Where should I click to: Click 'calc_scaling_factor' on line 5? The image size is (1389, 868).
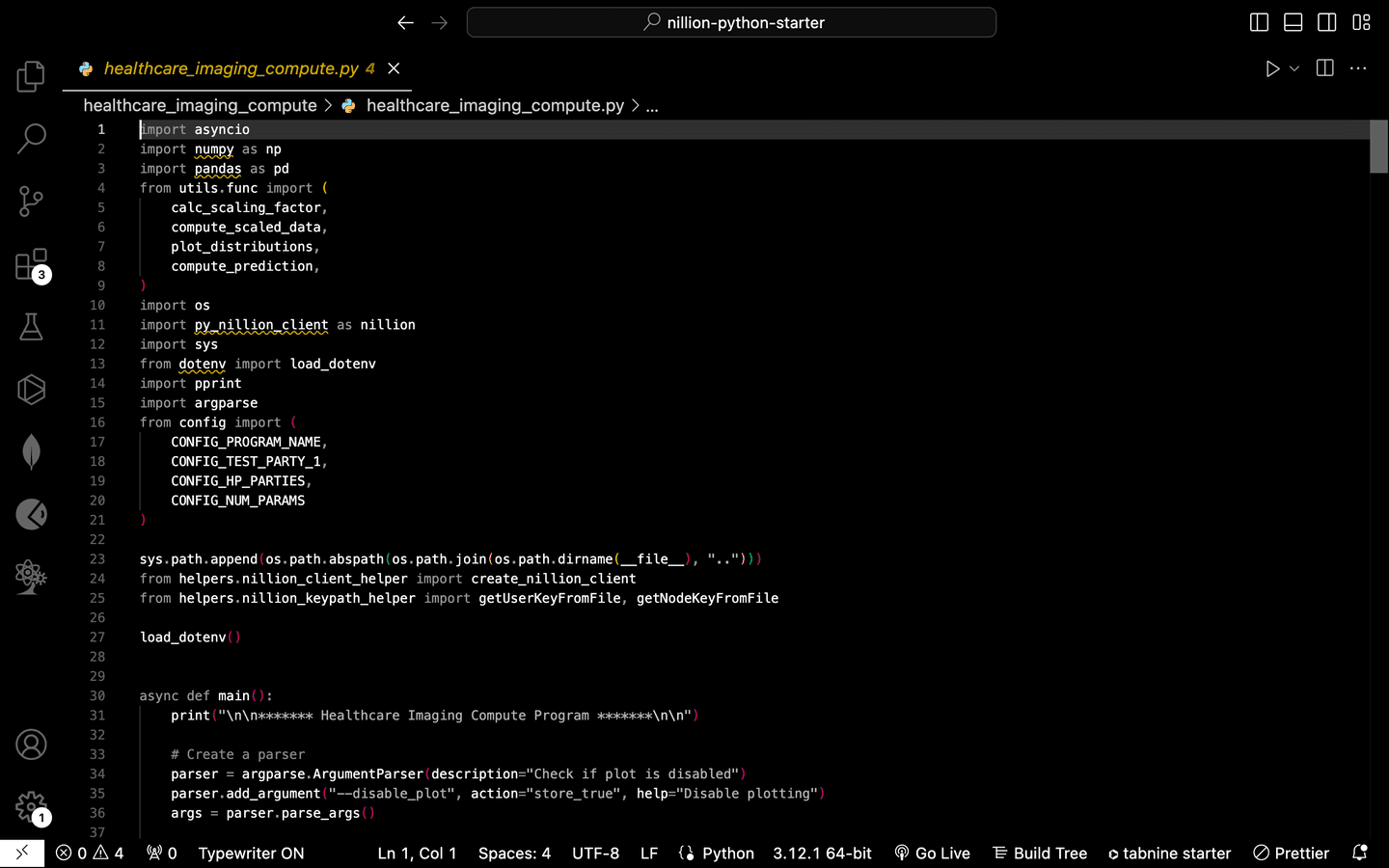pyautogui.click(x=246, y=207)
